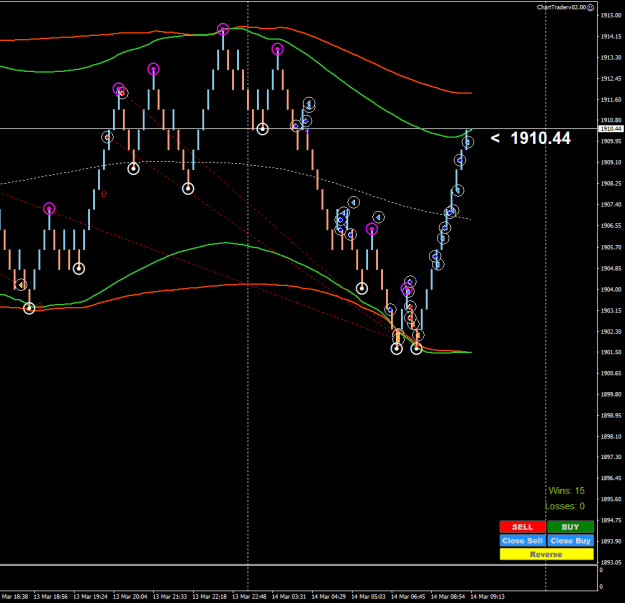625x603 pixels.
Task: Click the 1908.25 price axis label
Action: [611, 183]
